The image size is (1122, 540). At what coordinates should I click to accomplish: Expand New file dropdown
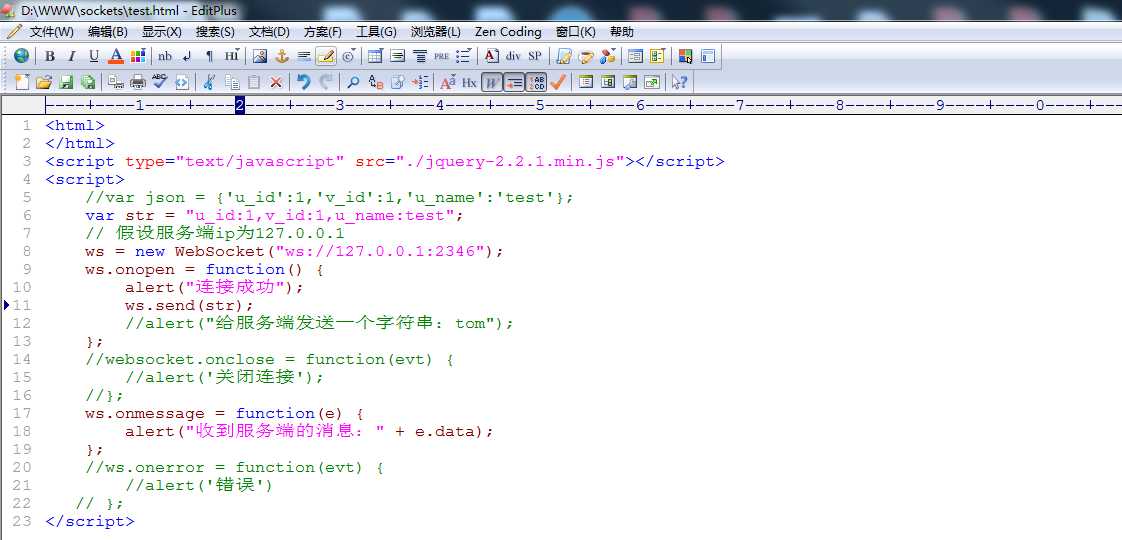(21, 82)
